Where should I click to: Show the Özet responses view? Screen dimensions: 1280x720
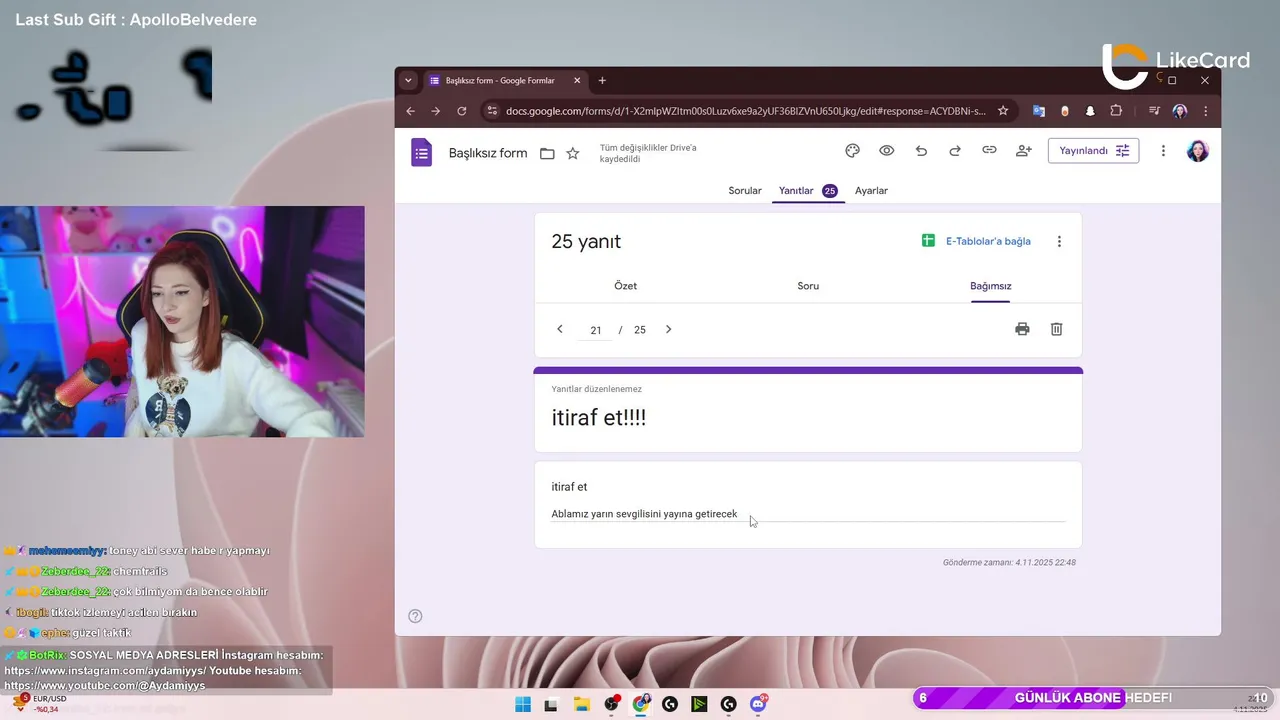tap(625, 286)
